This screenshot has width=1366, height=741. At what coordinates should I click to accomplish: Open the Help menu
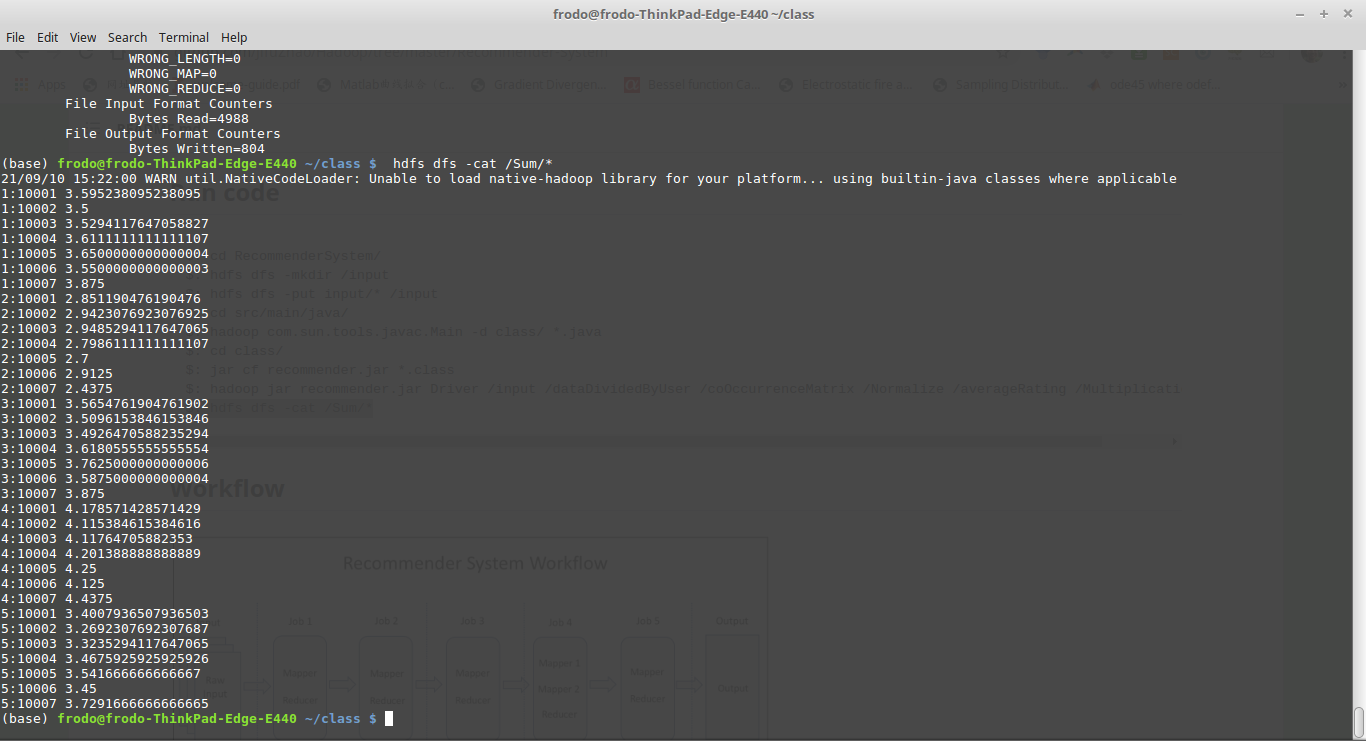(234, 37)
